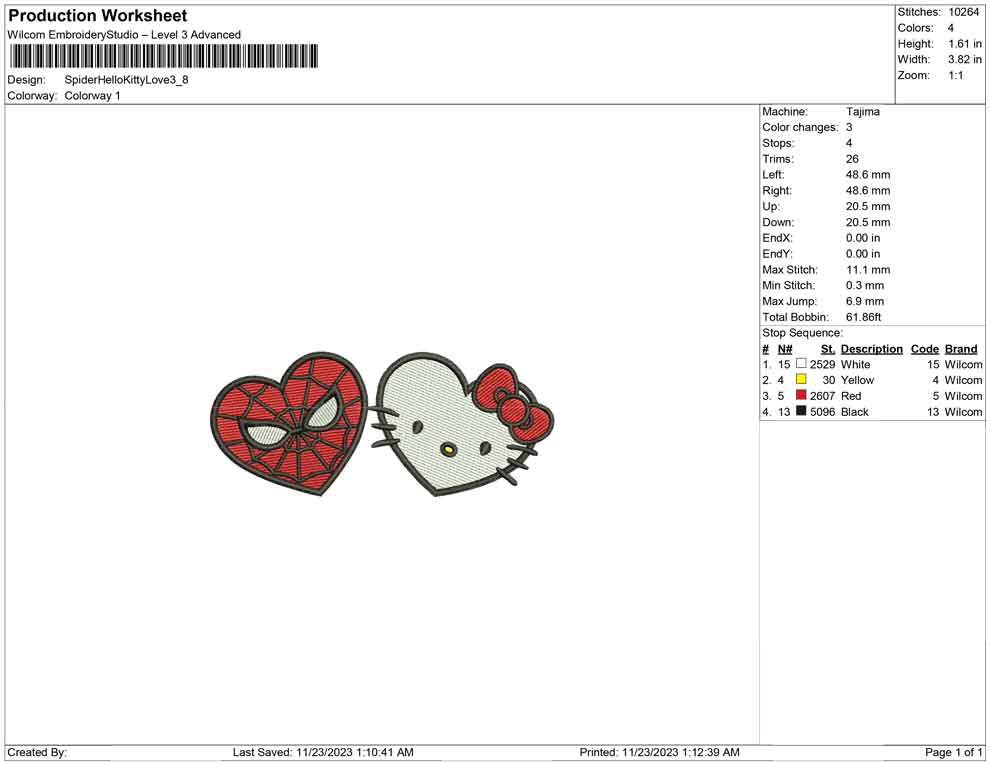Image resolution: width=990 pixels, height=762 pixels.
Task: Click the 'Printed: 11/23/2023 1:12:39 AM' text
Action: [x=659, y=752]
